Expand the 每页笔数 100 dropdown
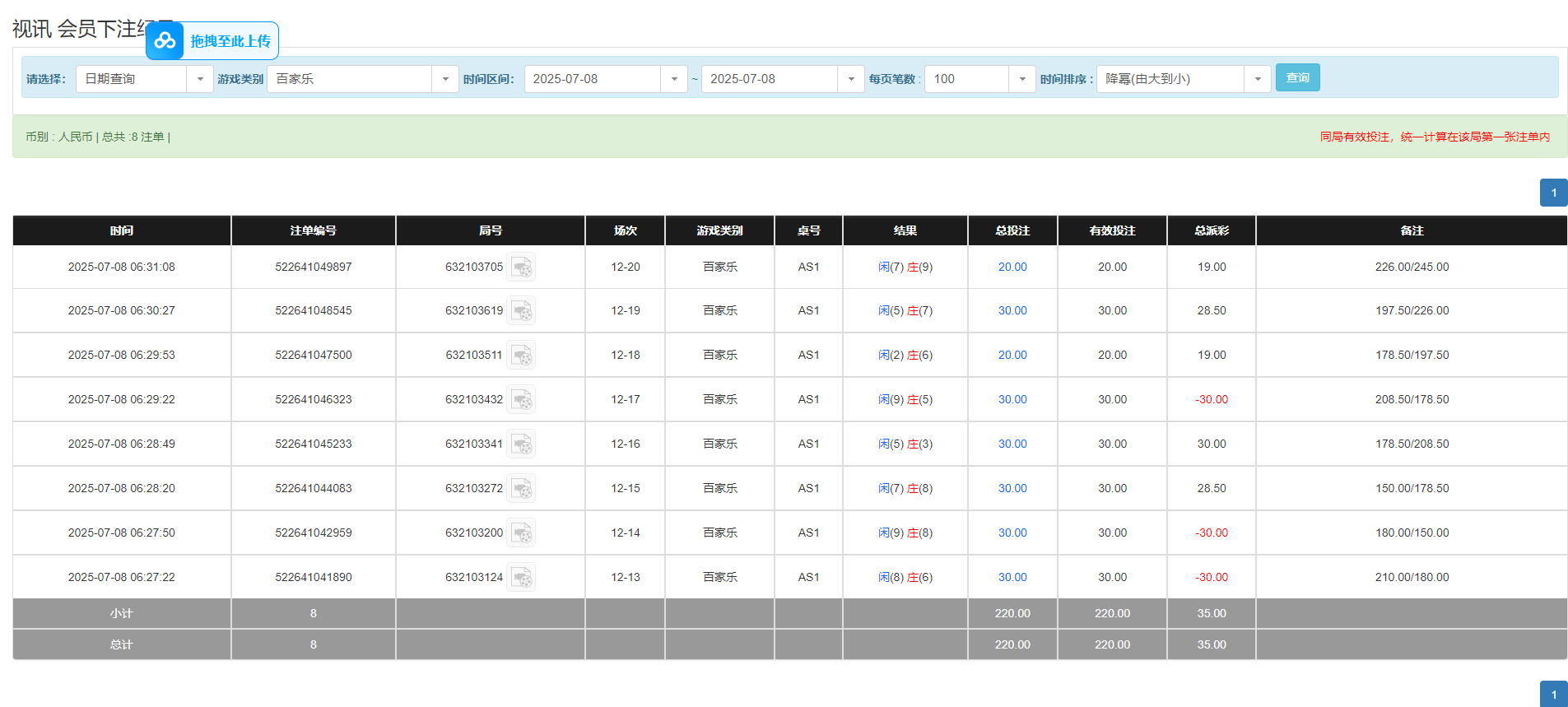1568x707 pixels. [1022, 79]
